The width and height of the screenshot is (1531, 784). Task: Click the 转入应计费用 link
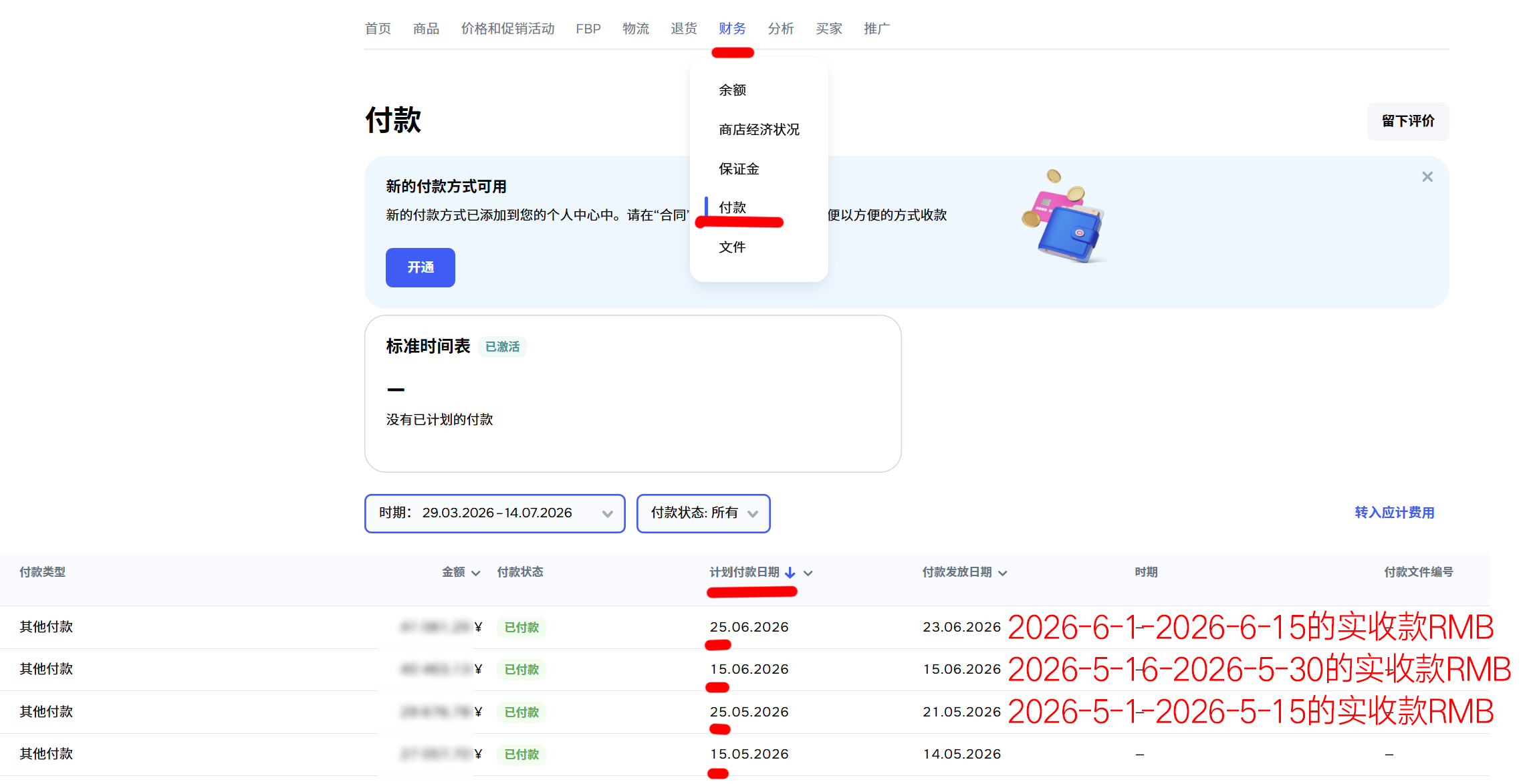point(1395,513)
